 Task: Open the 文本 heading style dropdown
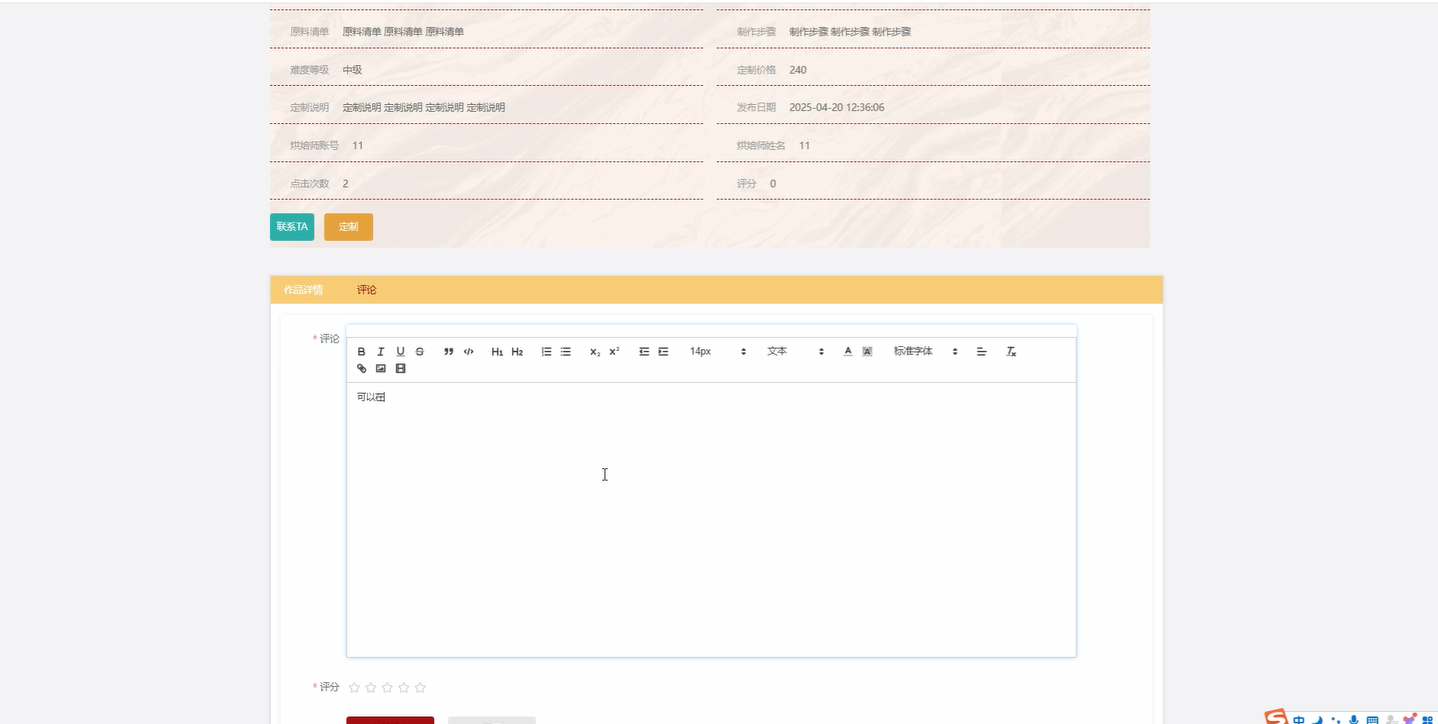point(796,352)
